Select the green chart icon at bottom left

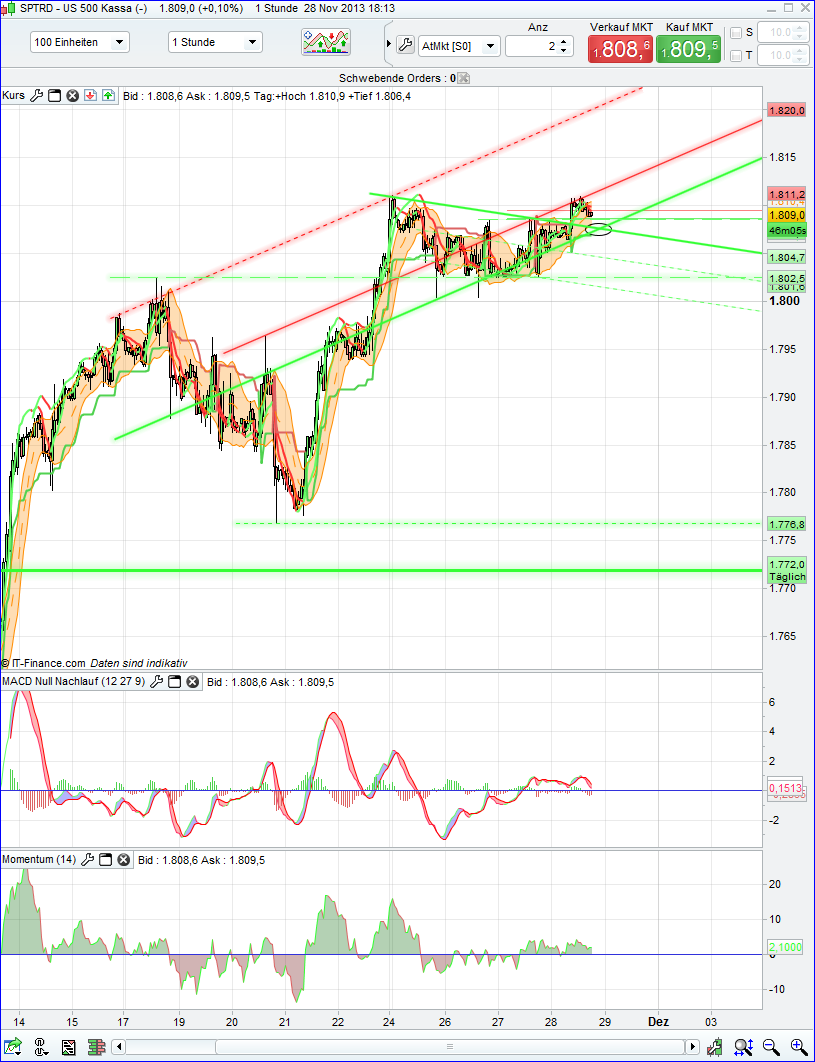click(x=13, y=1045)
